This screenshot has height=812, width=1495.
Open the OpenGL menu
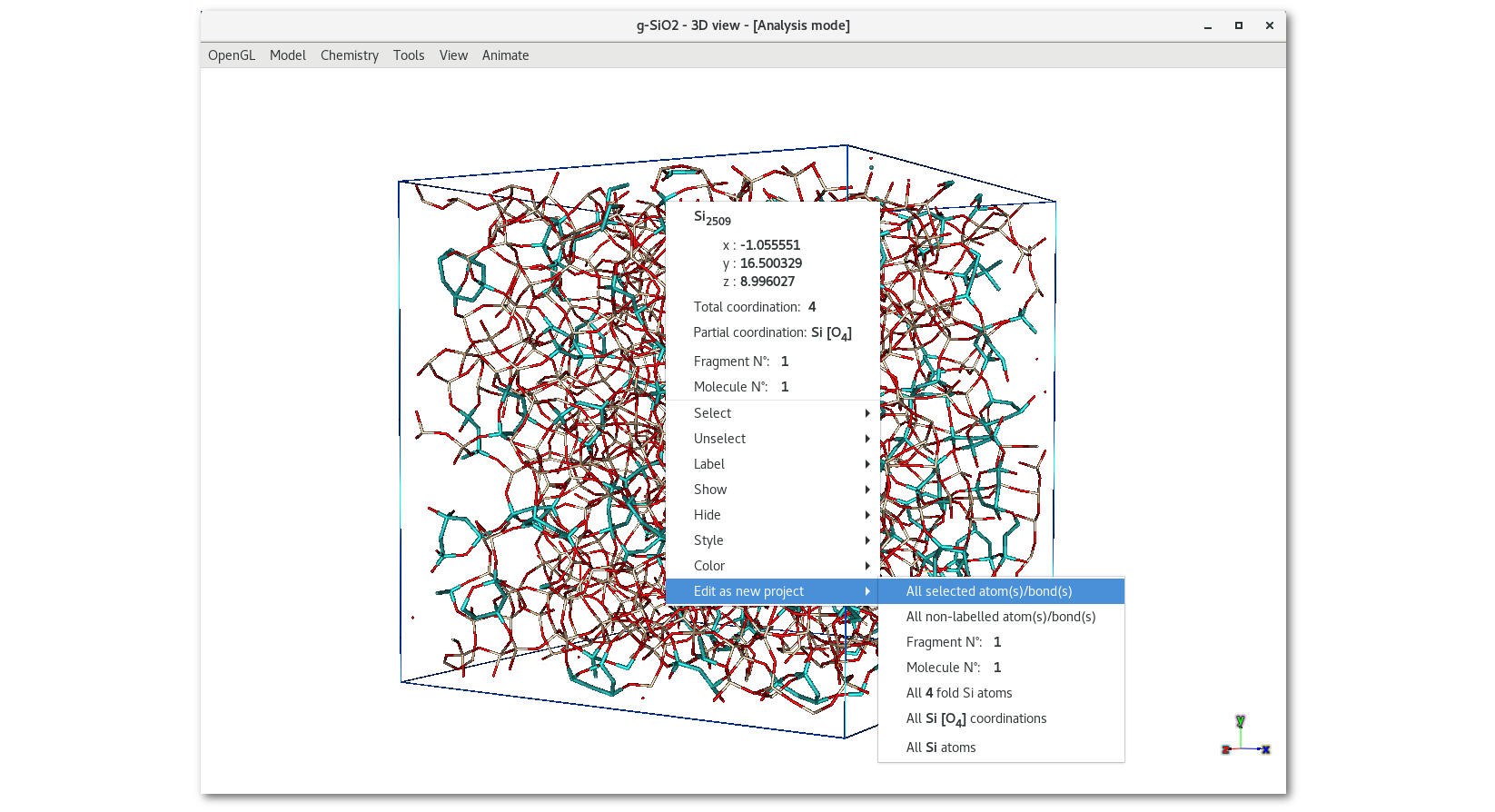coord(231,55)
